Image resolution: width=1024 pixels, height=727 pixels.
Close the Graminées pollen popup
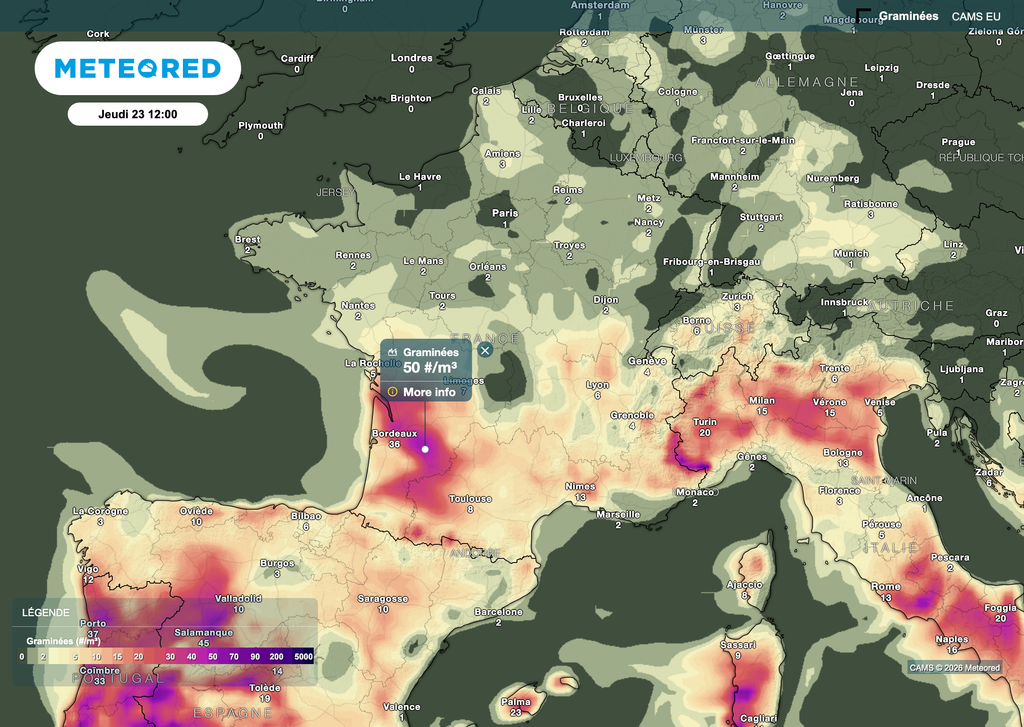[485, 350]
